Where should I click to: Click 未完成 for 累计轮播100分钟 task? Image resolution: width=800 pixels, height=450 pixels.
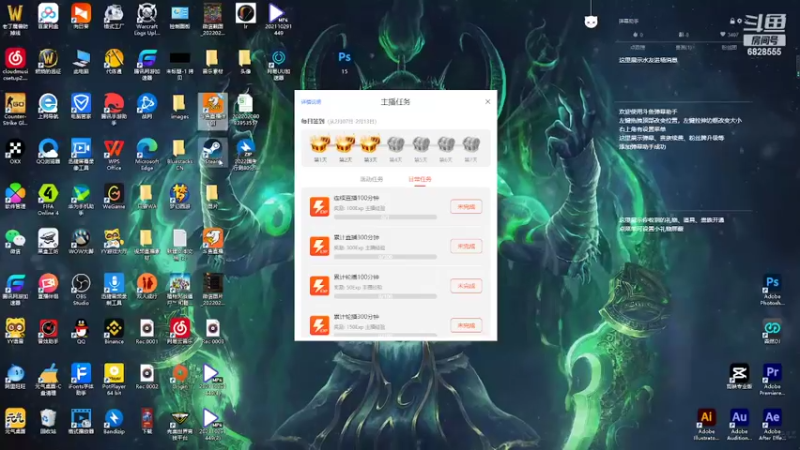pos(466,286)
